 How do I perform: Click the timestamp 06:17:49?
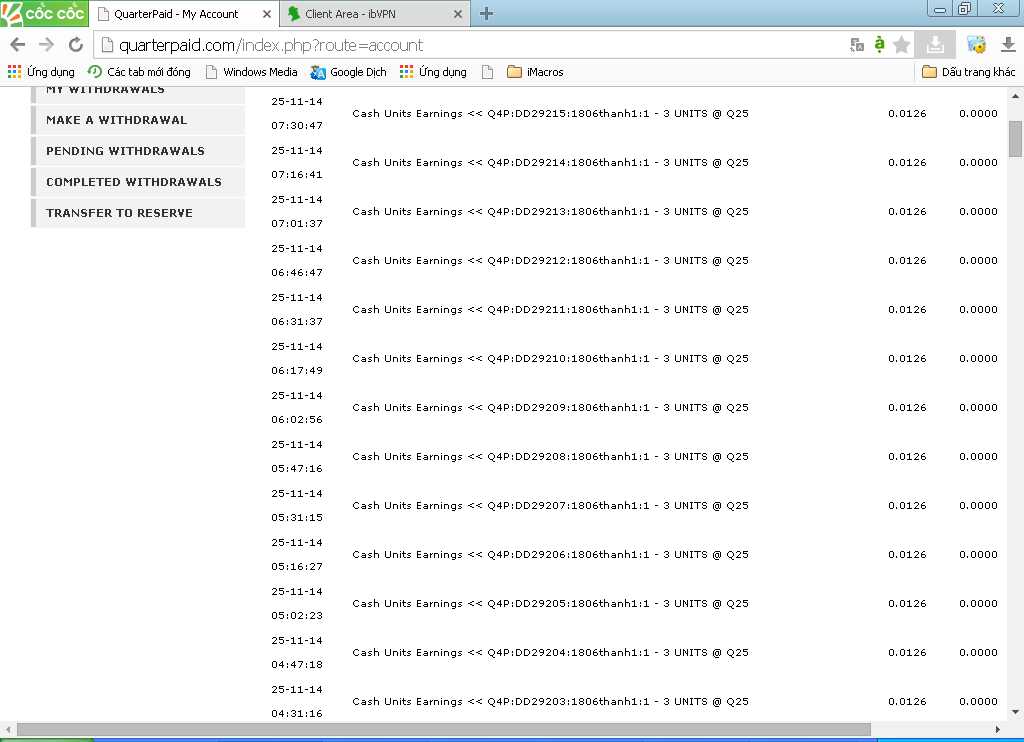(297, 370)
